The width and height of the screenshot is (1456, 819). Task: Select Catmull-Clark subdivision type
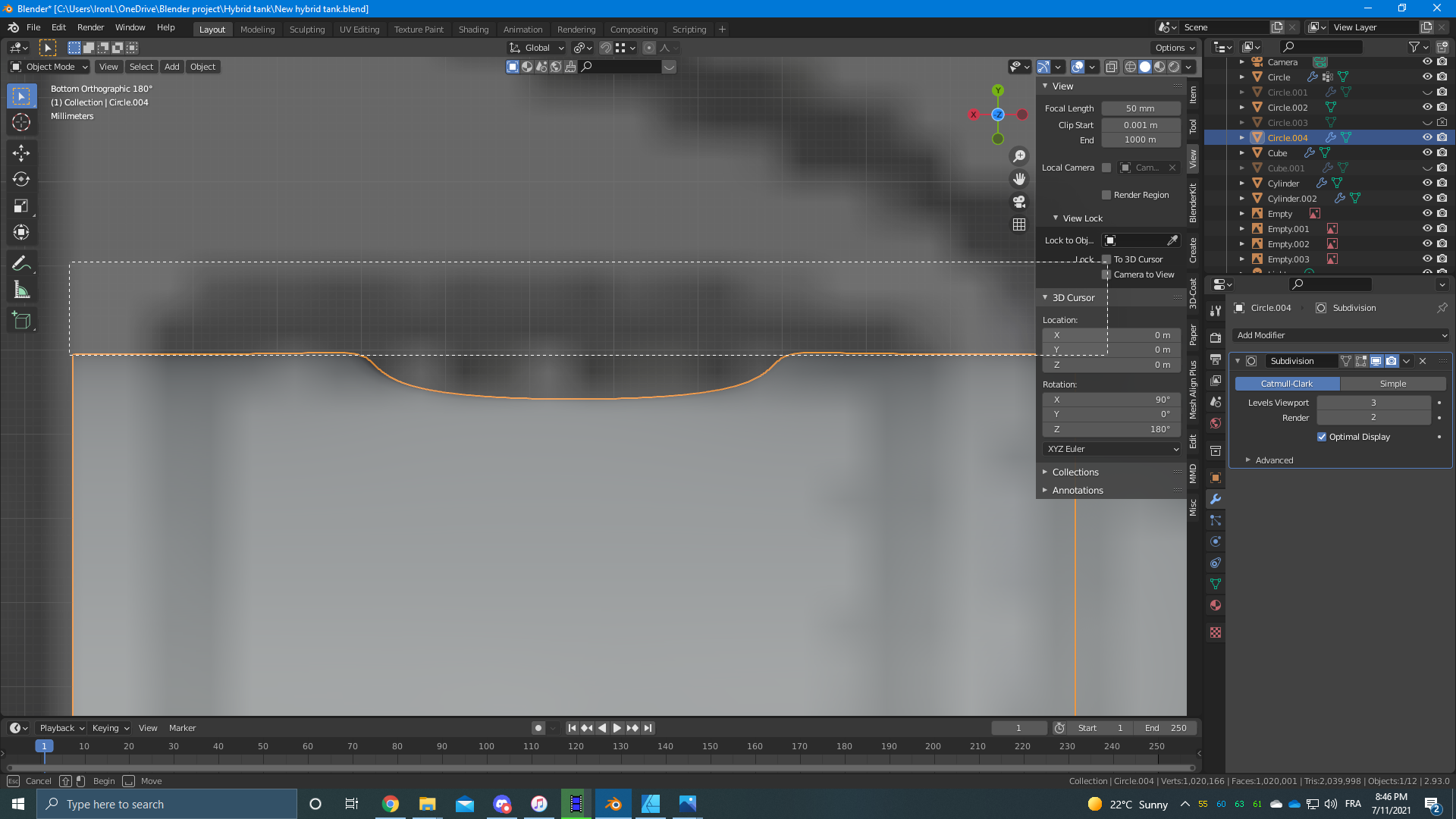pyautogui.click(x=1287, y=384)
